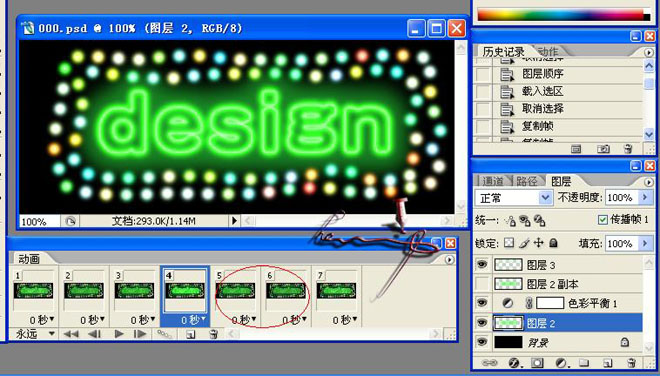Viewport: 660px width, 376px height.
Task: Delete layer with trash icon
Action: pos(631,363)
